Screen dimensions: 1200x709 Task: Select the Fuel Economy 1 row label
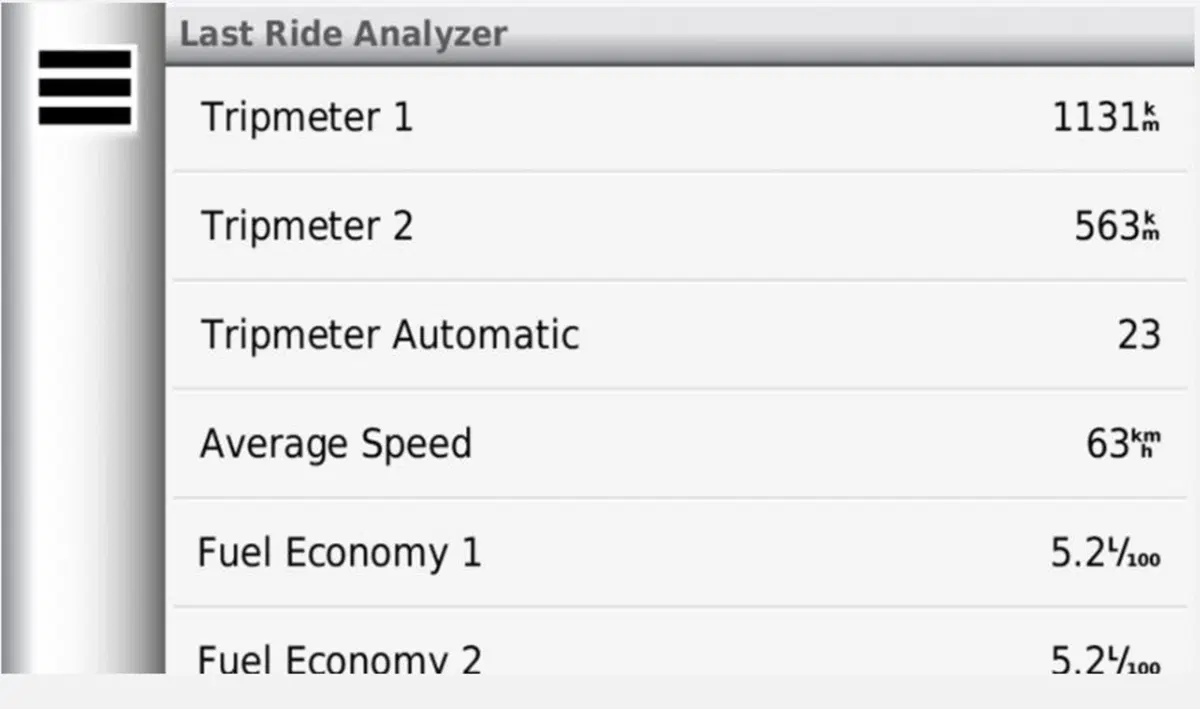[x=340, y=553]
